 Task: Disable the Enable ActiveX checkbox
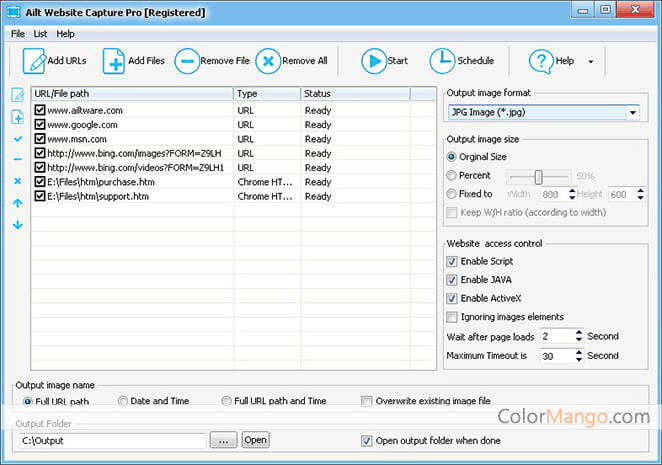[452, 298]
